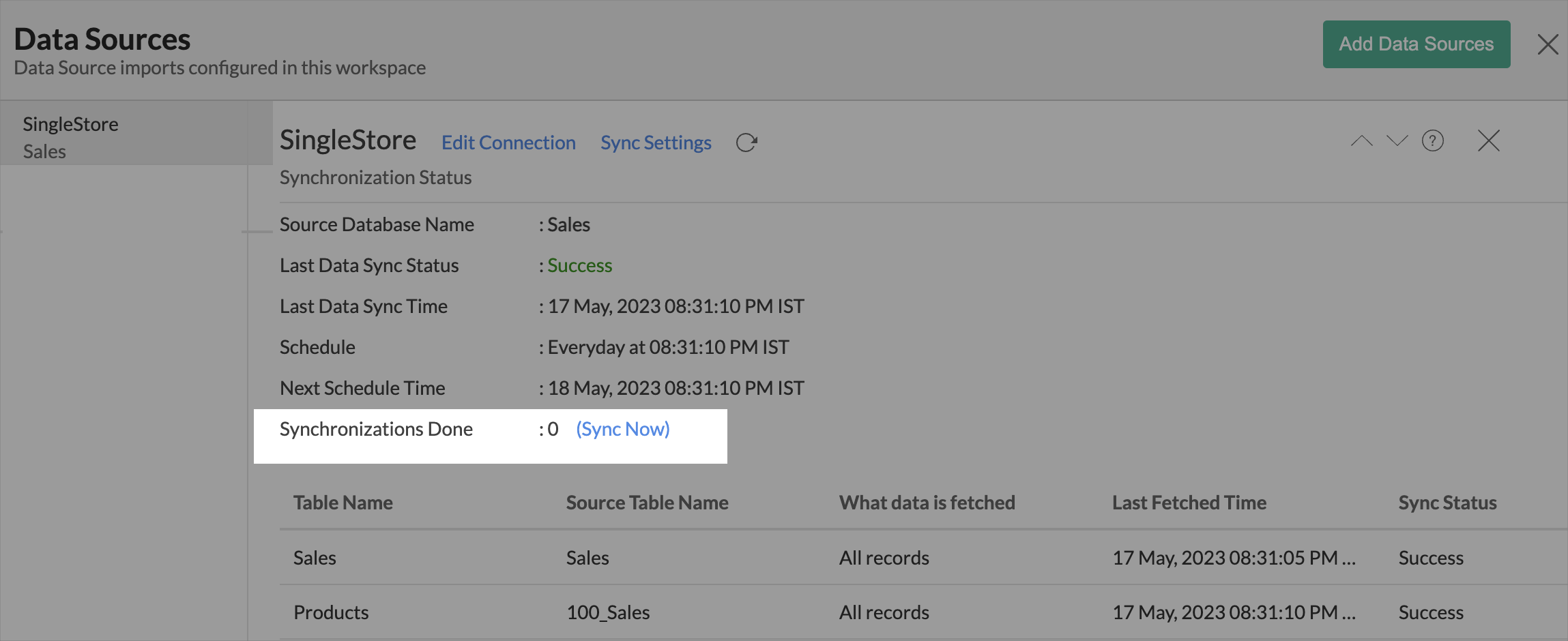
Task: Close the Data Sources dialog
Action: (1548, 44)
